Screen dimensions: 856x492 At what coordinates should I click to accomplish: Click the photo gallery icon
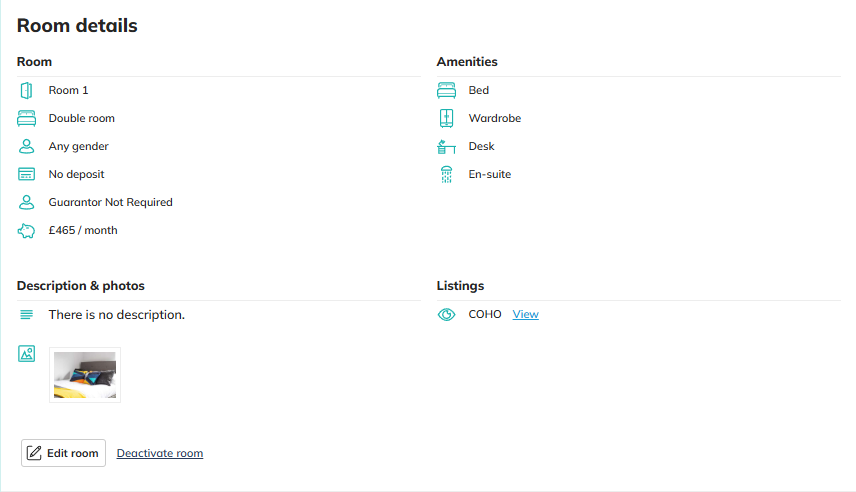(26, 353)
